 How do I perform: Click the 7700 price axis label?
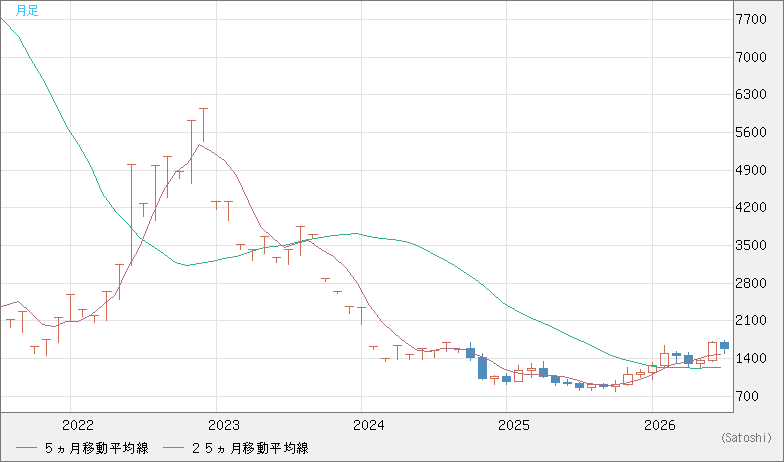click(752, 20)
